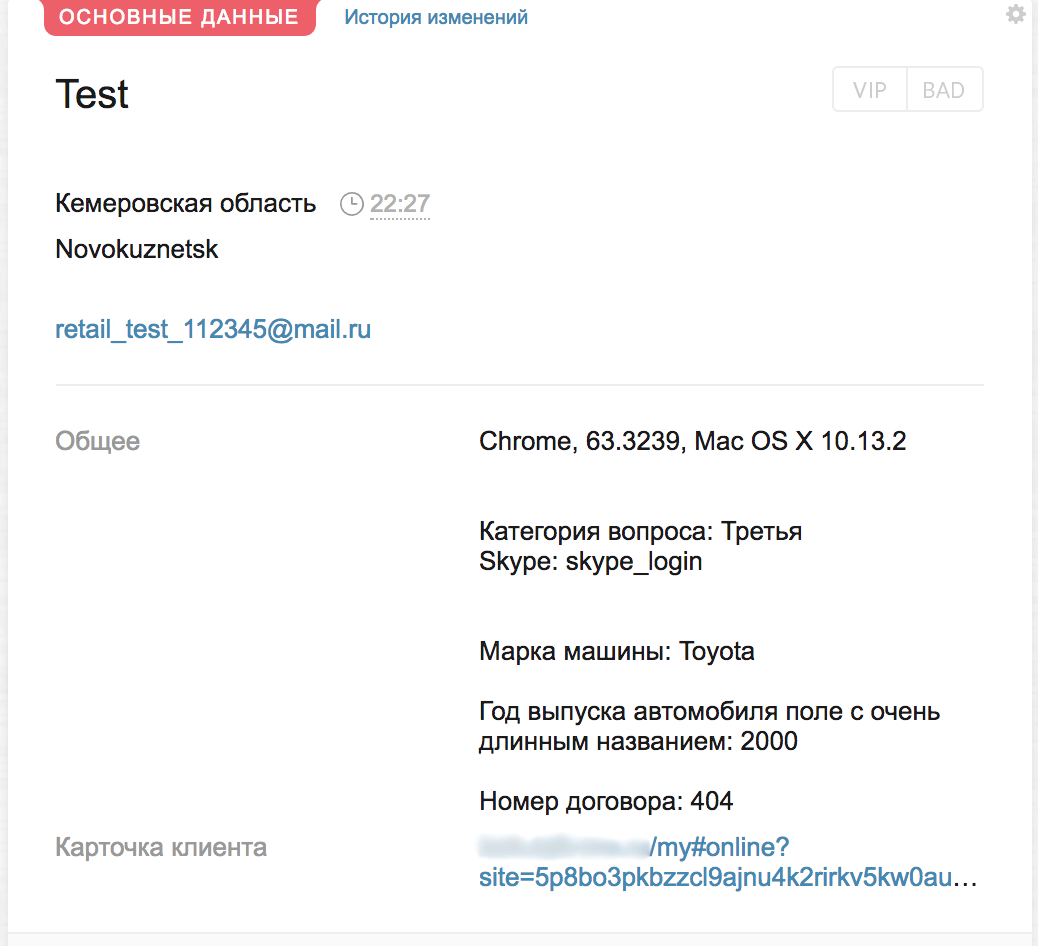Select the Кемеровская область region text
The image size is (1038, 946).
pyautogui.click(x=185, y=203)
